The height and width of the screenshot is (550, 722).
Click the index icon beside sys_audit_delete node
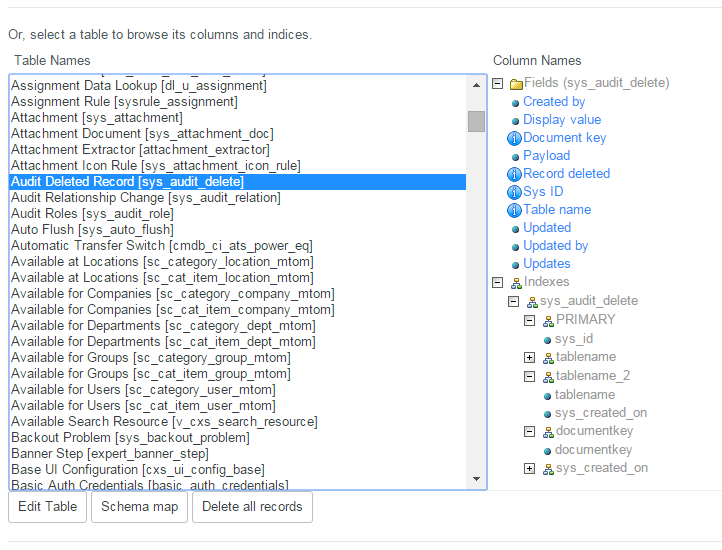(x=532, y=302)
